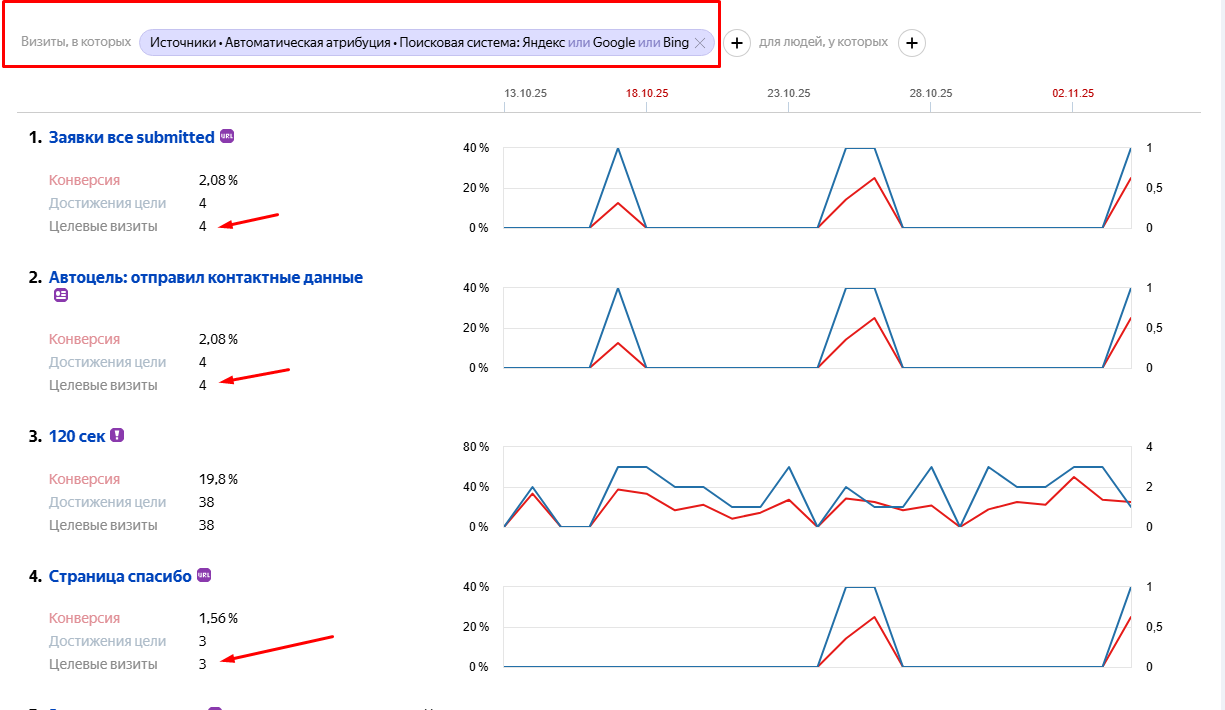Add a people condition via plus after для людей
Viewport: 1225px width, 710px height.
coord(912,43)
